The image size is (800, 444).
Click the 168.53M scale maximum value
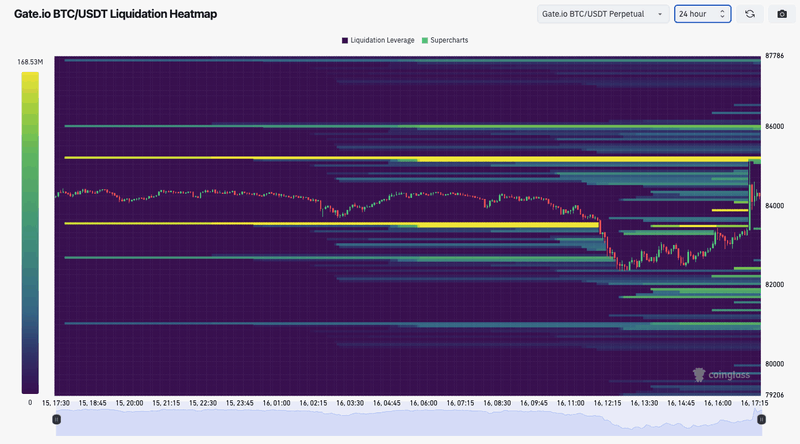tap(30, 62)
